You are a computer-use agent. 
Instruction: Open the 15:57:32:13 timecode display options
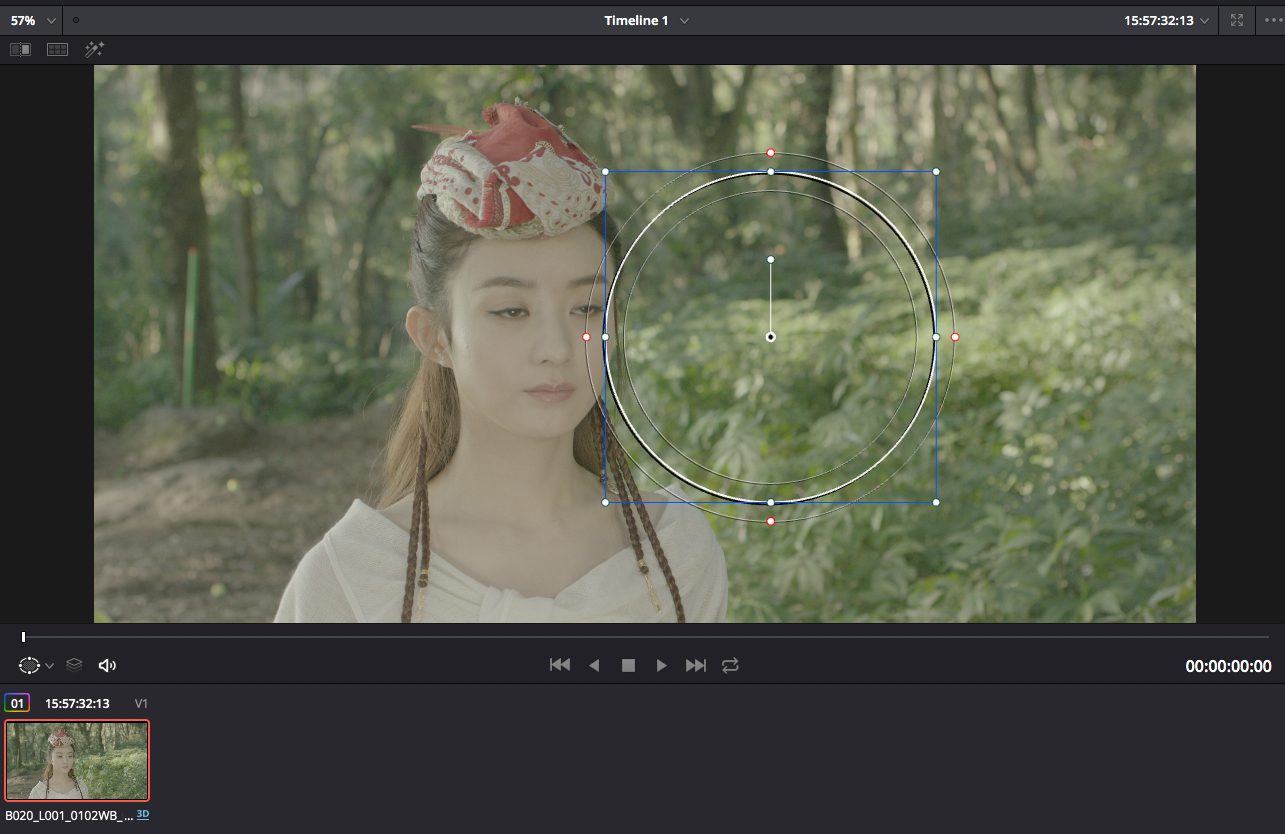point(1167,20)
